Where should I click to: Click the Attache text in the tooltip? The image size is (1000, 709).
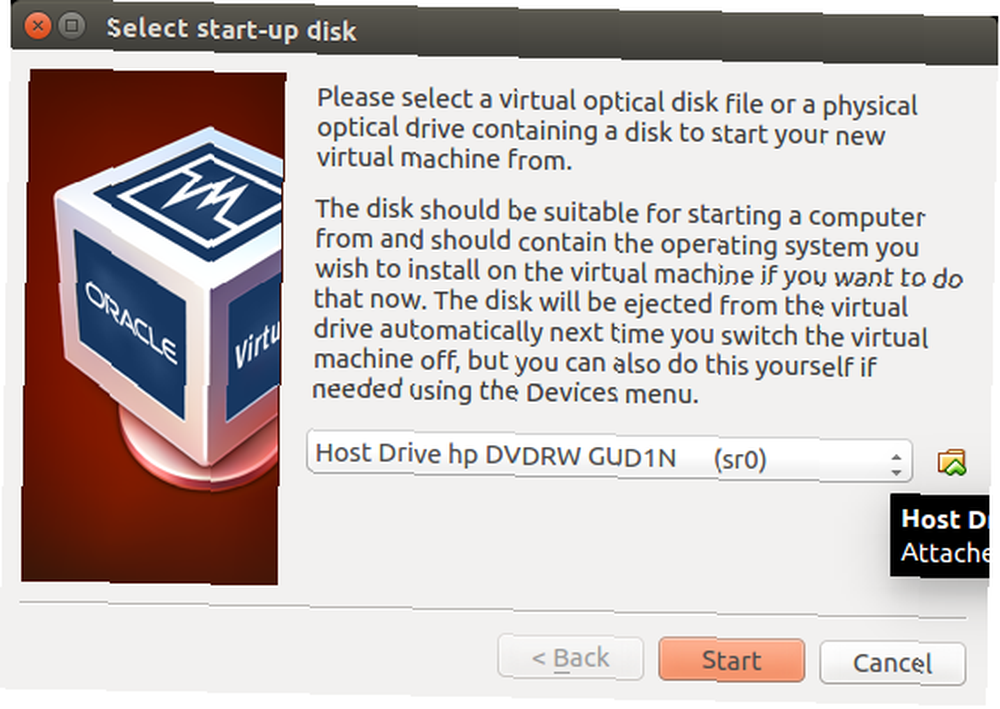click(x=945, y=552)
